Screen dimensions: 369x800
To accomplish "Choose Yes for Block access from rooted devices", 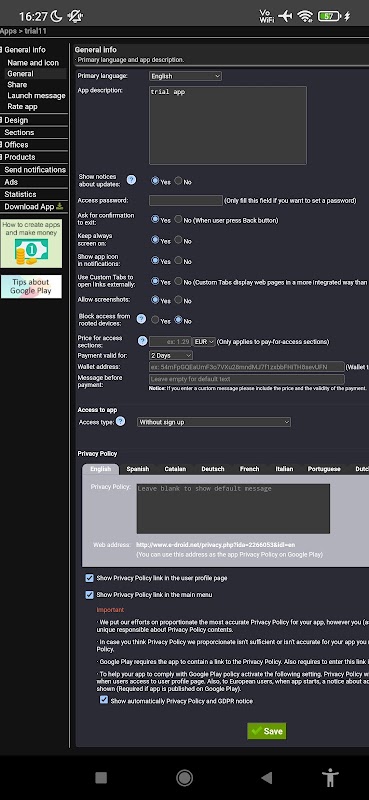I will click(155, 320).
